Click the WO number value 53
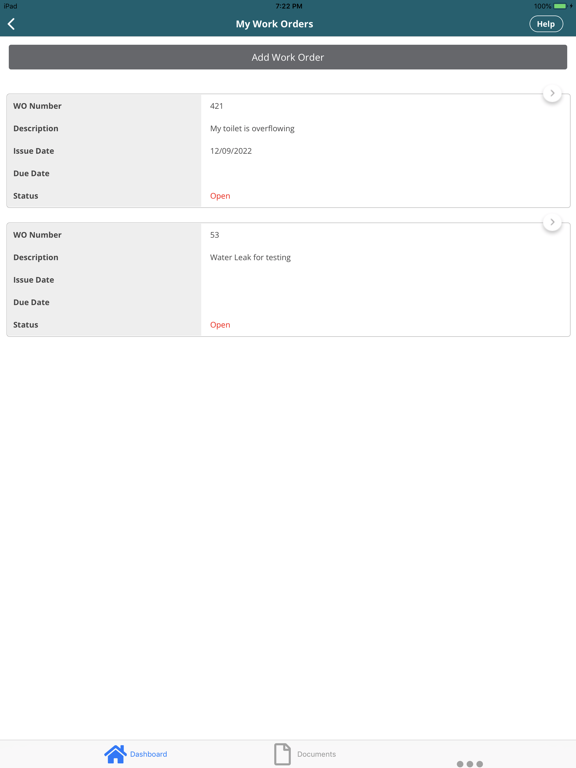 (x=215, y=235)
